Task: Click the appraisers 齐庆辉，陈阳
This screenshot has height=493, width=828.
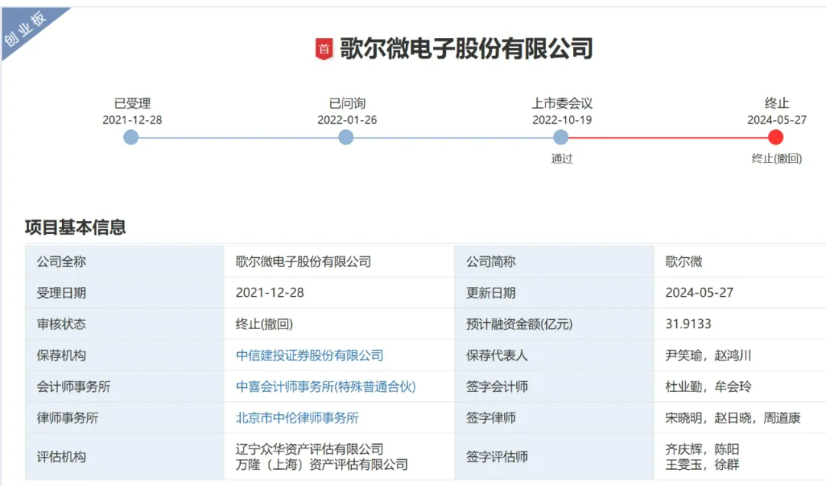Action: coord(702,449)
